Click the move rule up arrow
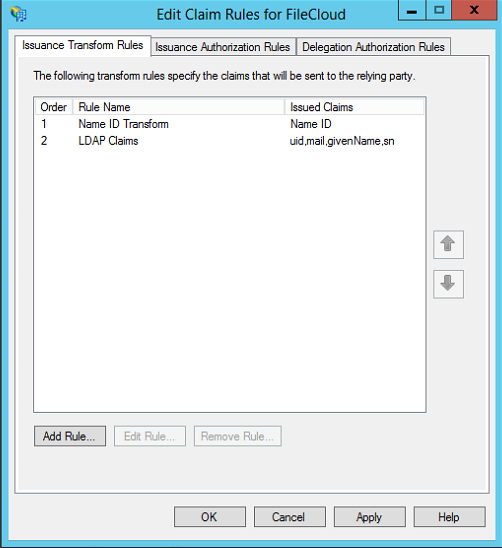The height and width of the screenshot is (548, 502). pyautogui.click(x=449, y=245)
